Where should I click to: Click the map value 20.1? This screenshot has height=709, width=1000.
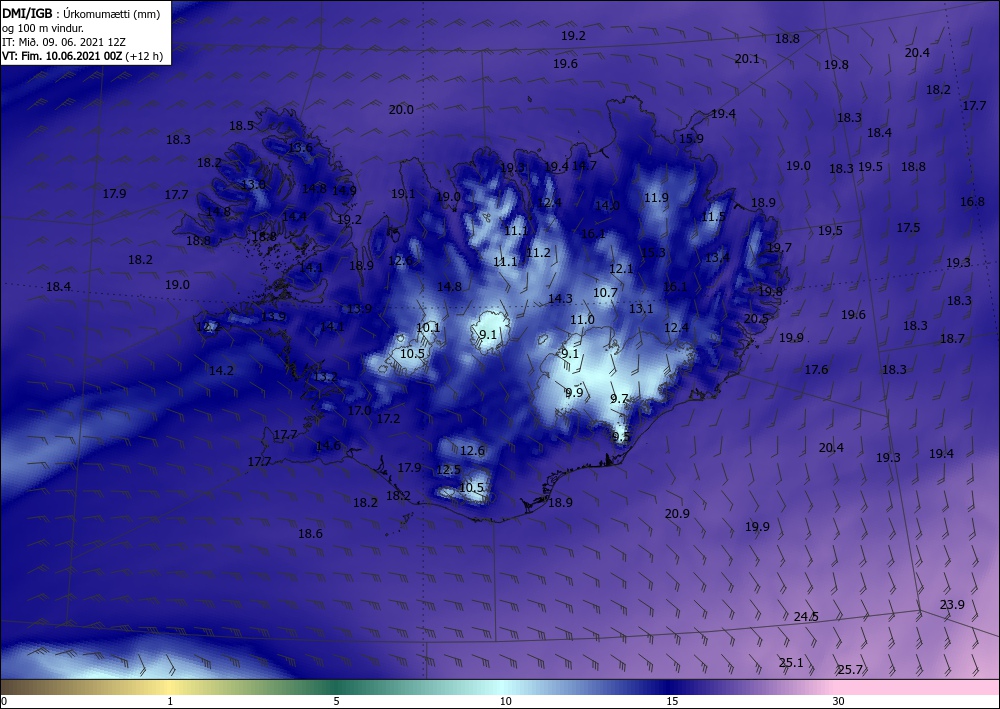coord(747,59)
